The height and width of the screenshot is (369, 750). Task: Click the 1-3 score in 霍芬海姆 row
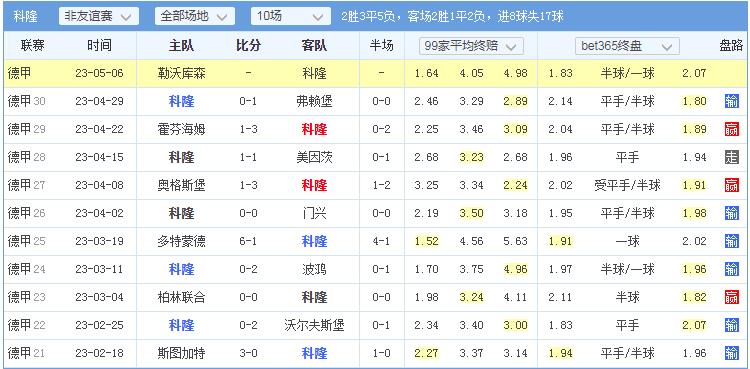click(x=248, y=129)
